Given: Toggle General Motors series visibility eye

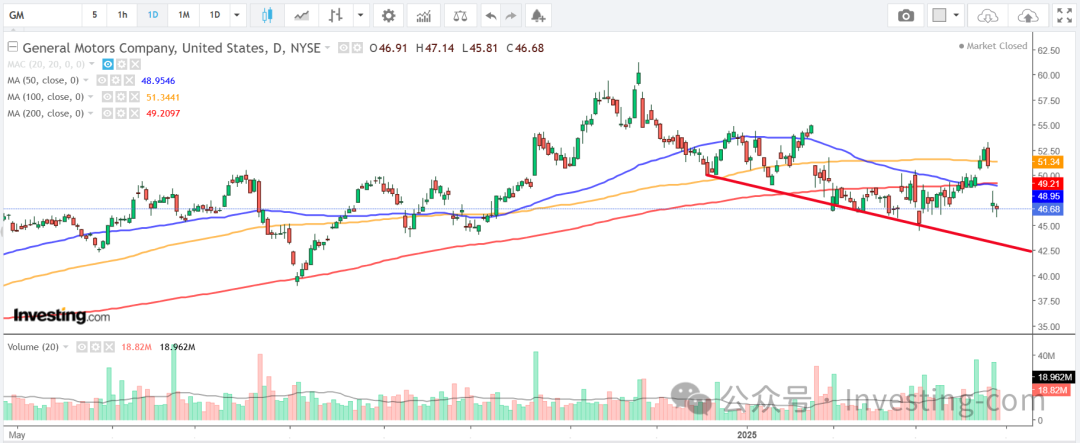Looking at the screenshot, I should coord(344,48).
